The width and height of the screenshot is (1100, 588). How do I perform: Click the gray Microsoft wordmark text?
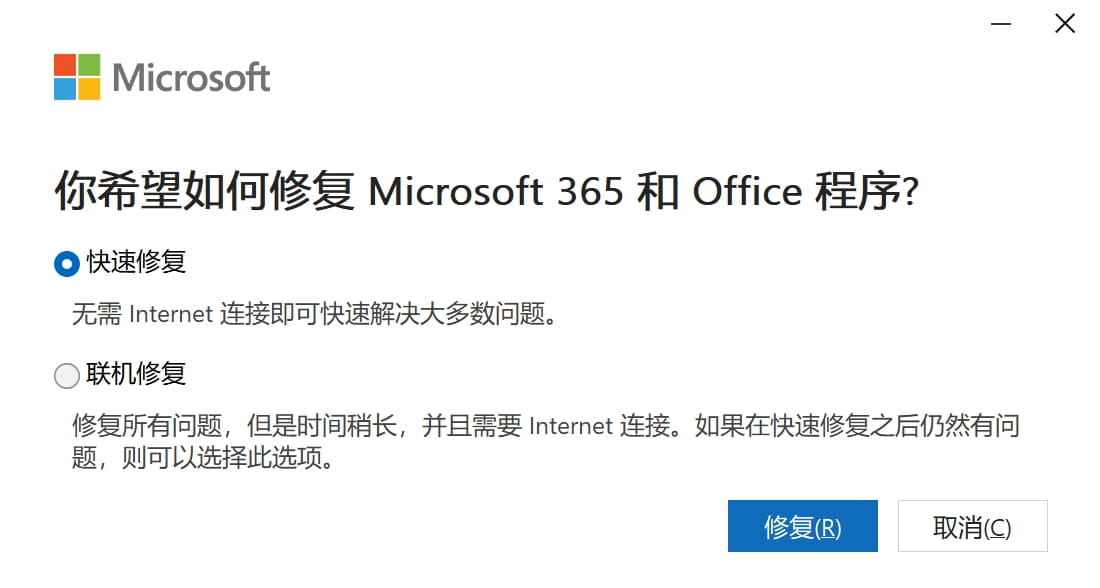point(191,77)
